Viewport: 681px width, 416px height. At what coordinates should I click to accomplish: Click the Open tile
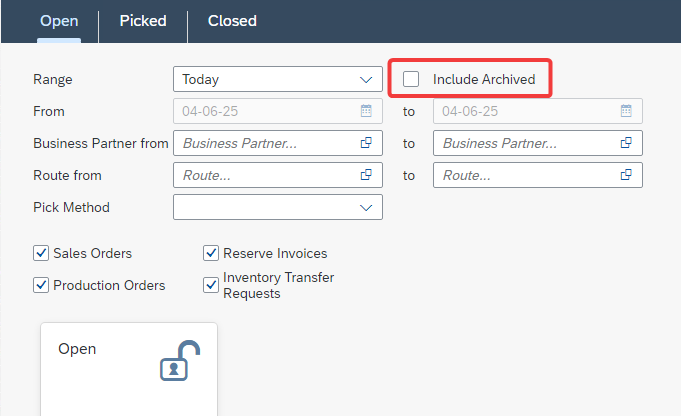128,368
